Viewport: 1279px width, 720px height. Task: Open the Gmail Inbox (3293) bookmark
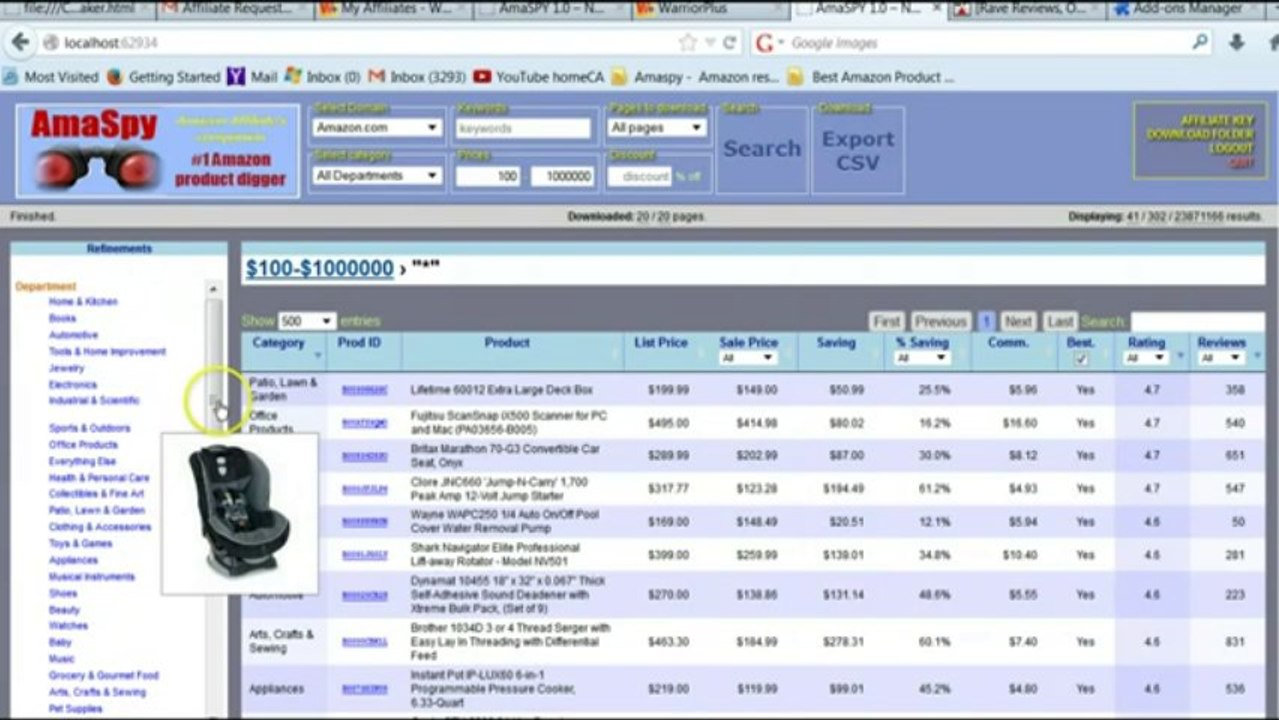pos(417,77)
